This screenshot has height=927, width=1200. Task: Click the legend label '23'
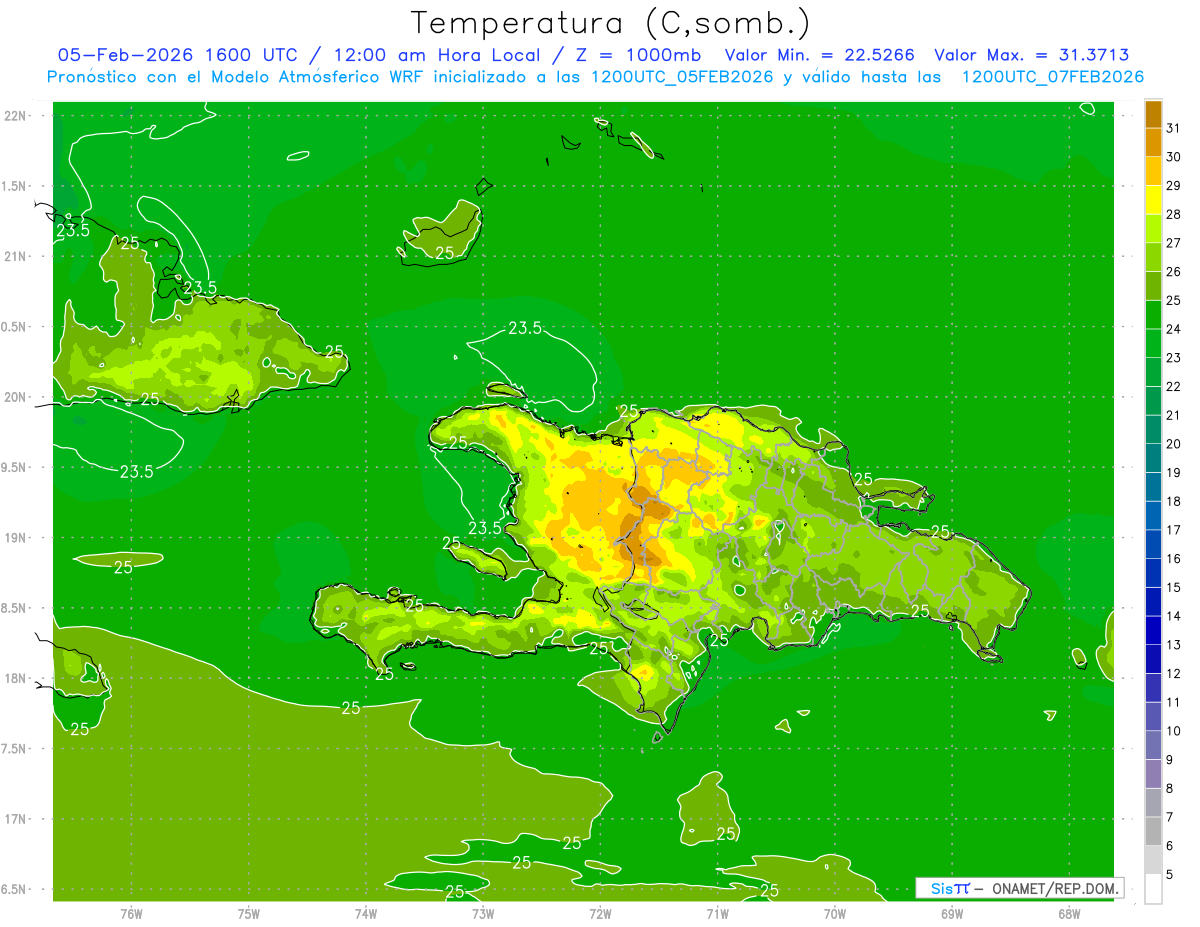[1174, 358]
